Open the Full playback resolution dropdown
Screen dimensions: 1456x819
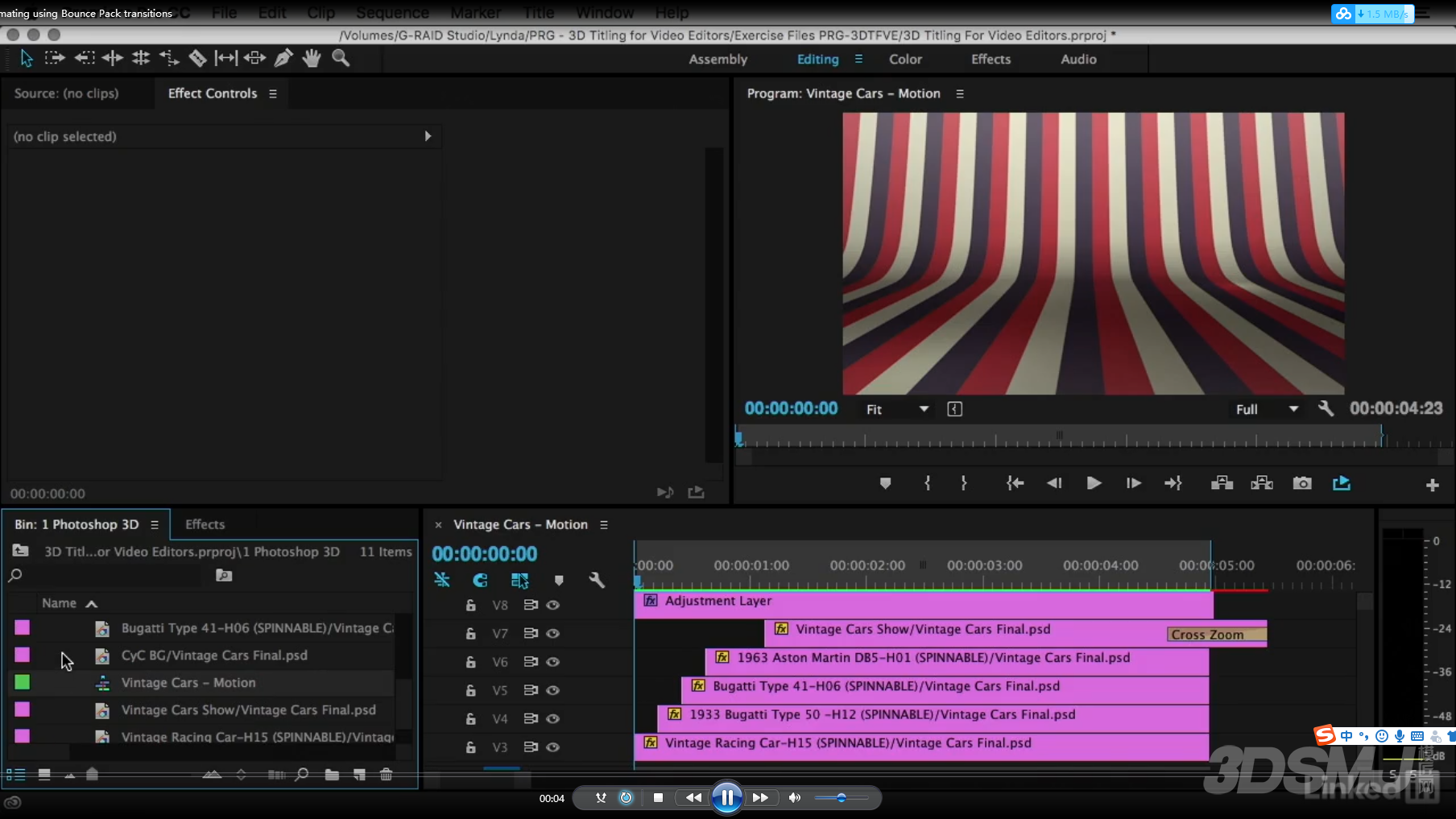click(x=1267, y=409)
